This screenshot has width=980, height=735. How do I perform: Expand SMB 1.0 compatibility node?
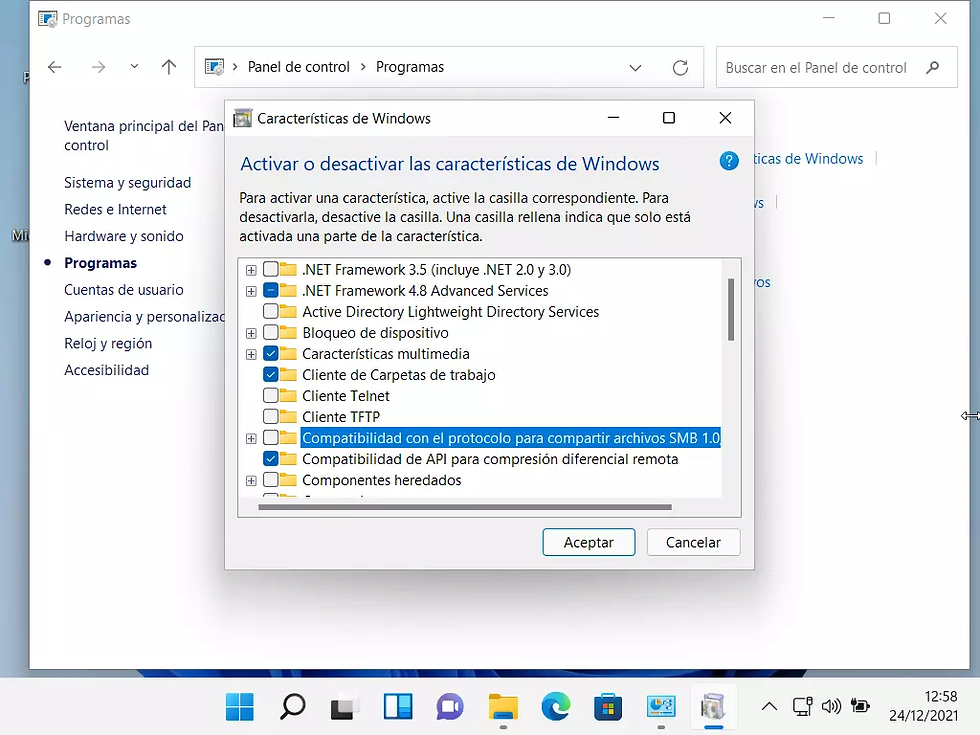coord(251,438)
